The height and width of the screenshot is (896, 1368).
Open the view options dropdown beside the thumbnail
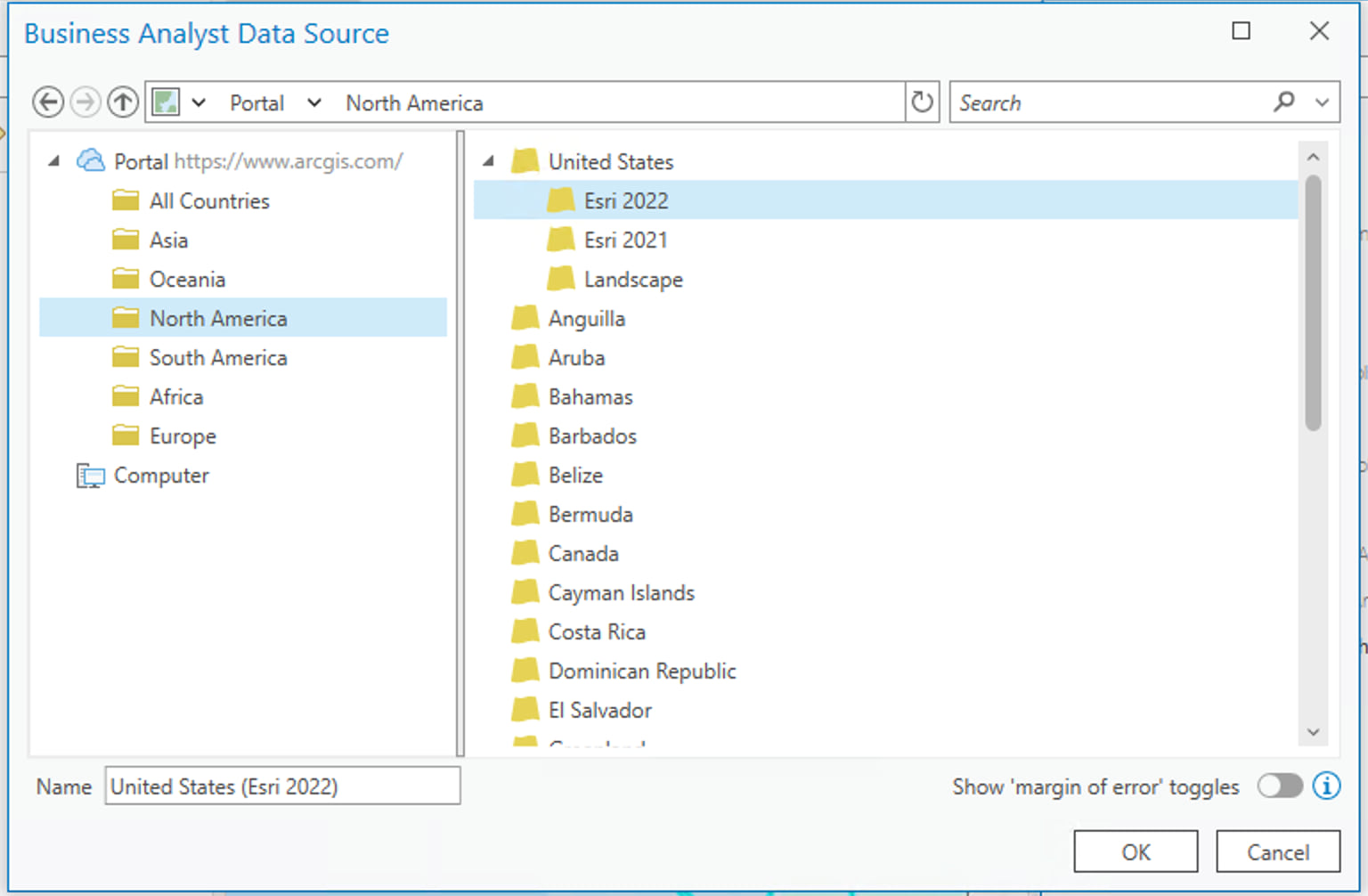(x=199, y=102)
